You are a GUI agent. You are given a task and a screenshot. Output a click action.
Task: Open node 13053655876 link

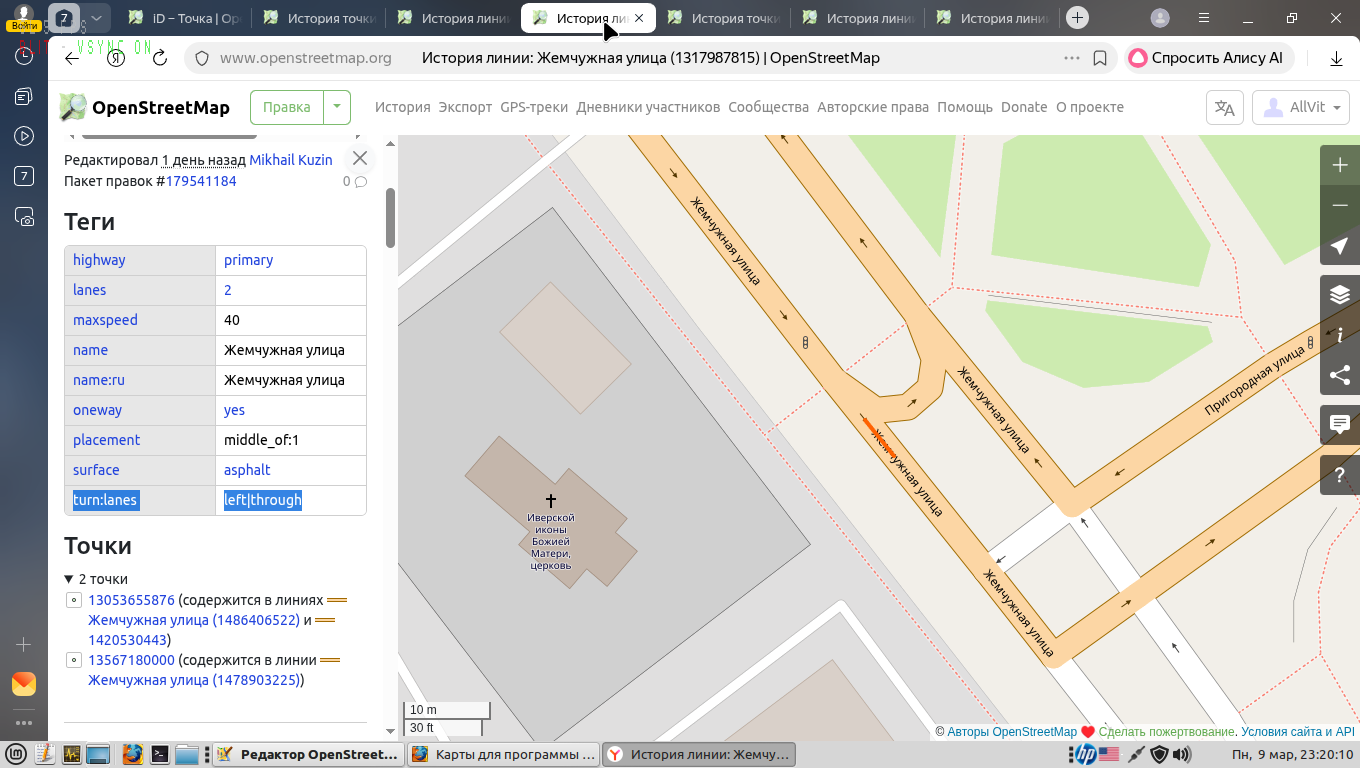click(x=131, y=600)
